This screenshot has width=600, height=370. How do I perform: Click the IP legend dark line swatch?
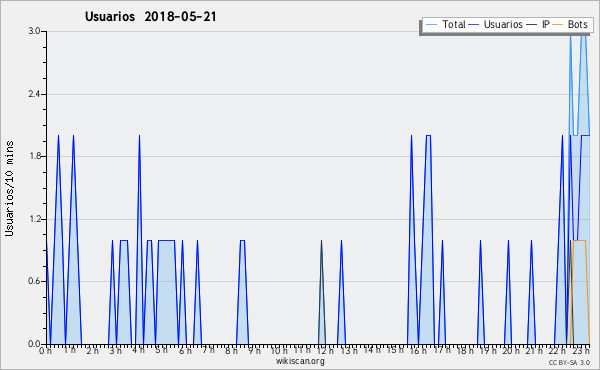point(532,25)
